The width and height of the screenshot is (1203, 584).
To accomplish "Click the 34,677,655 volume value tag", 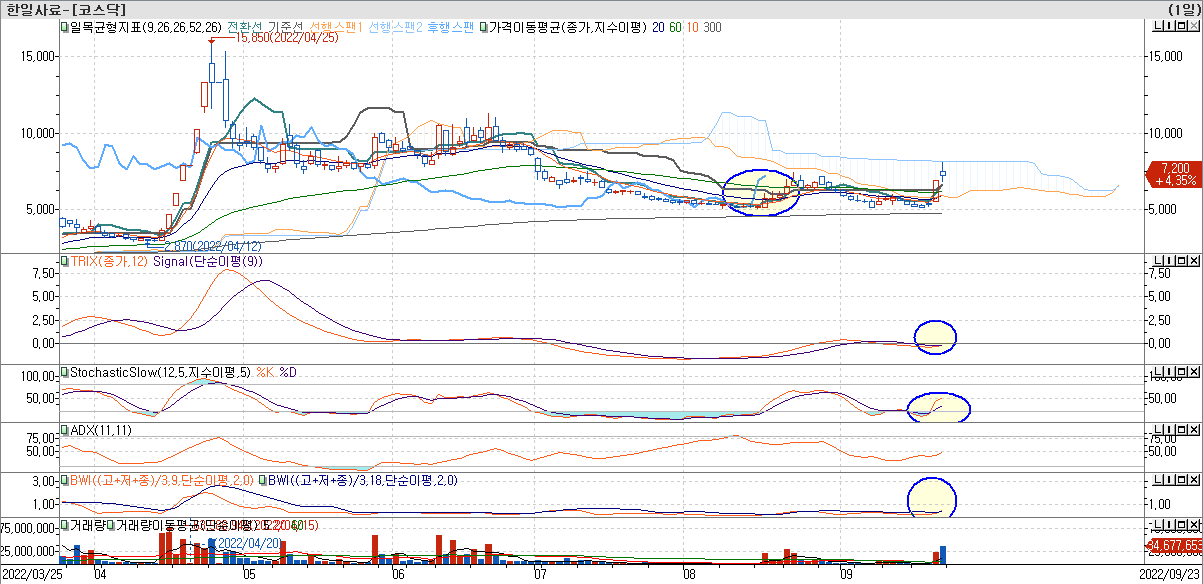I will click(x=1174, y=545).
